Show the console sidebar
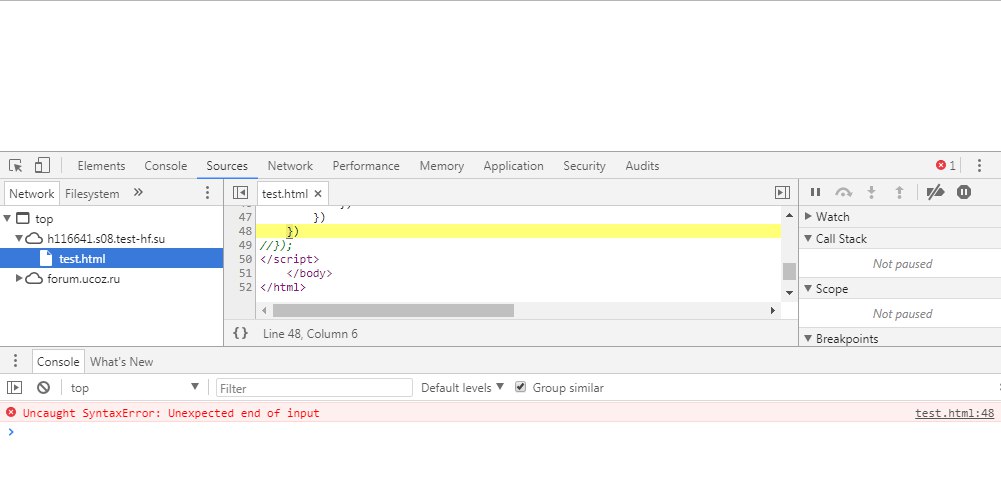 click(15, 388)
